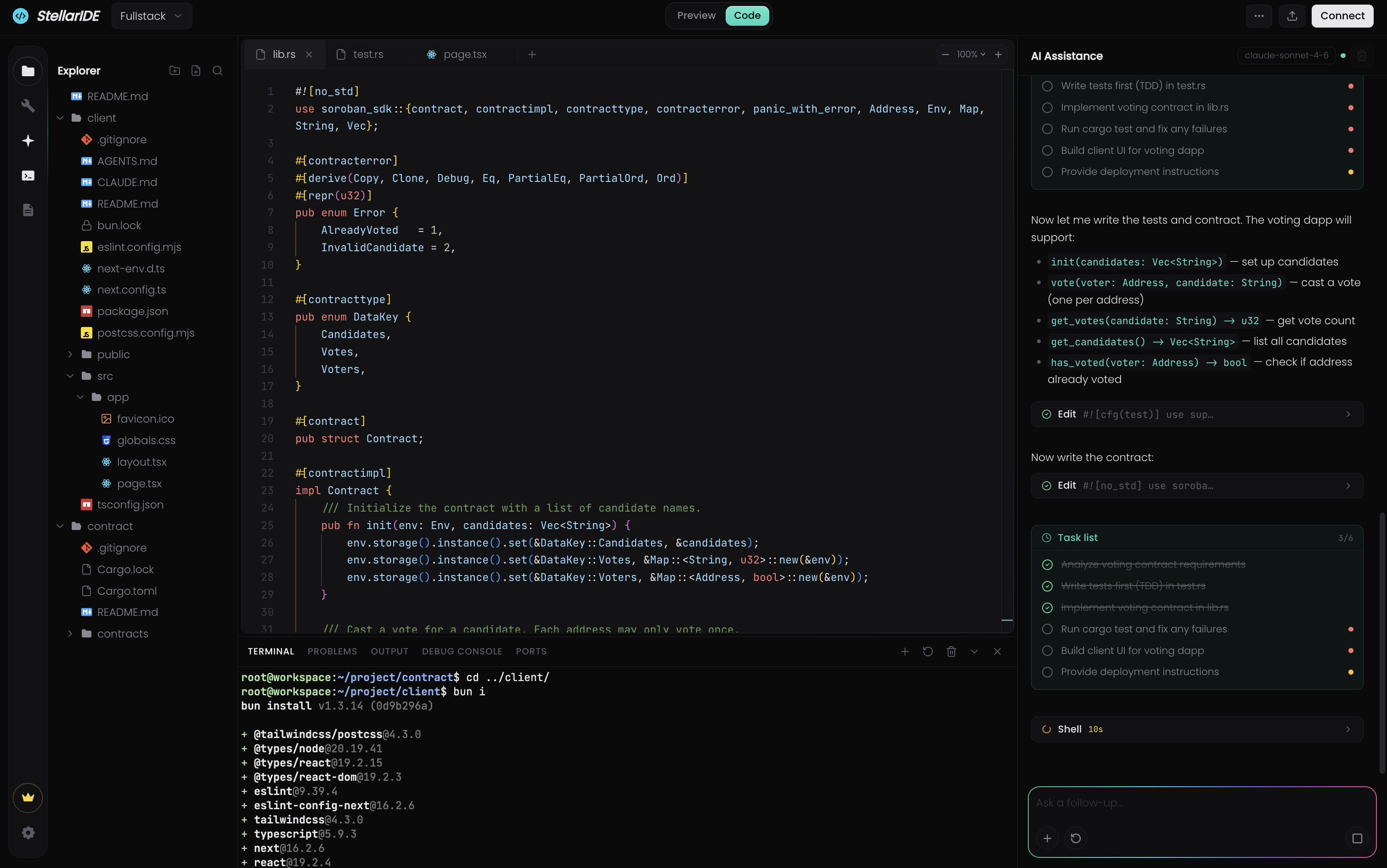The width and height of the screenshot is (1387, 868).
Task: Open the PORTS panel tab
Action: [531, 652]
